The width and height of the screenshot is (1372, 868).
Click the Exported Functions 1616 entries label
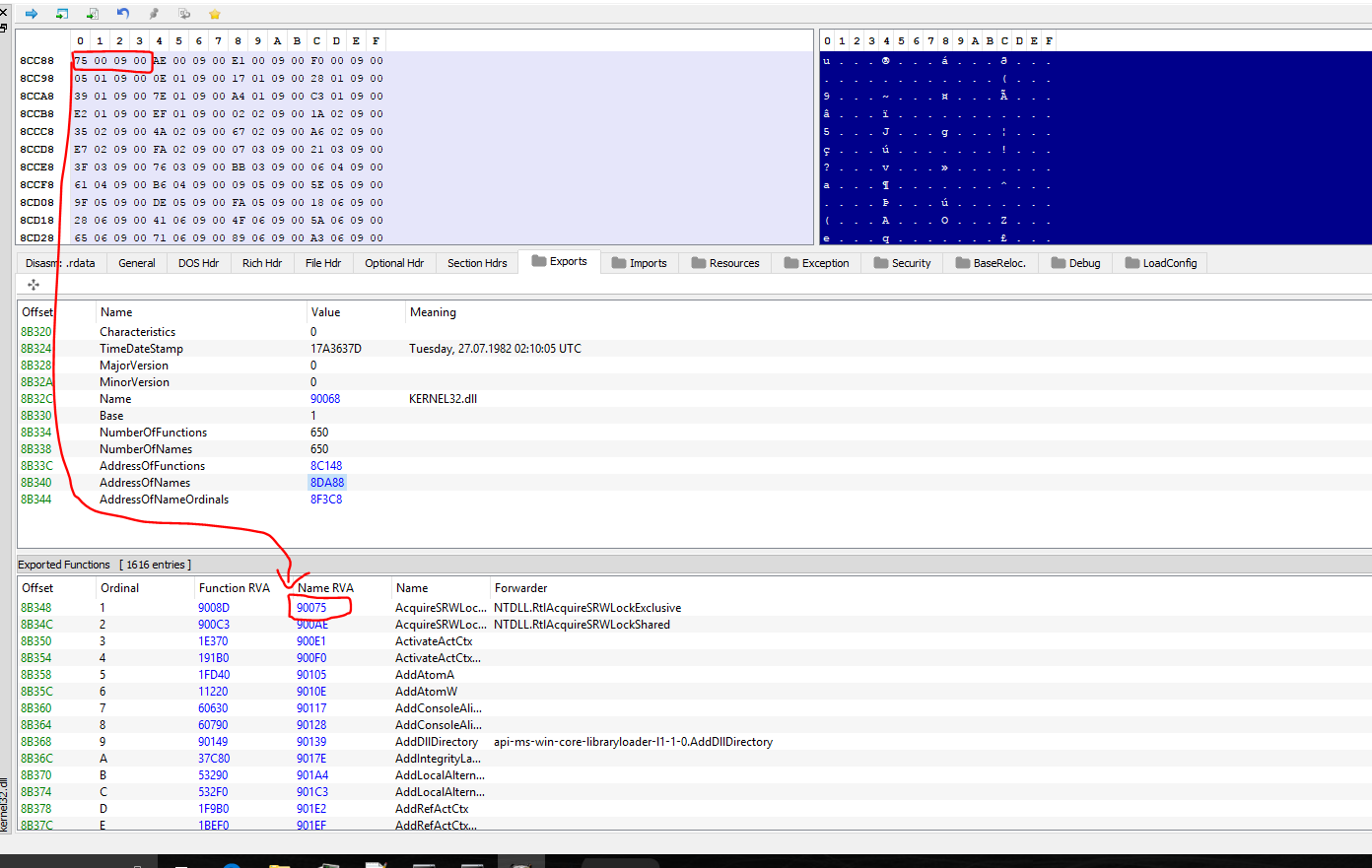click(104, 565)
